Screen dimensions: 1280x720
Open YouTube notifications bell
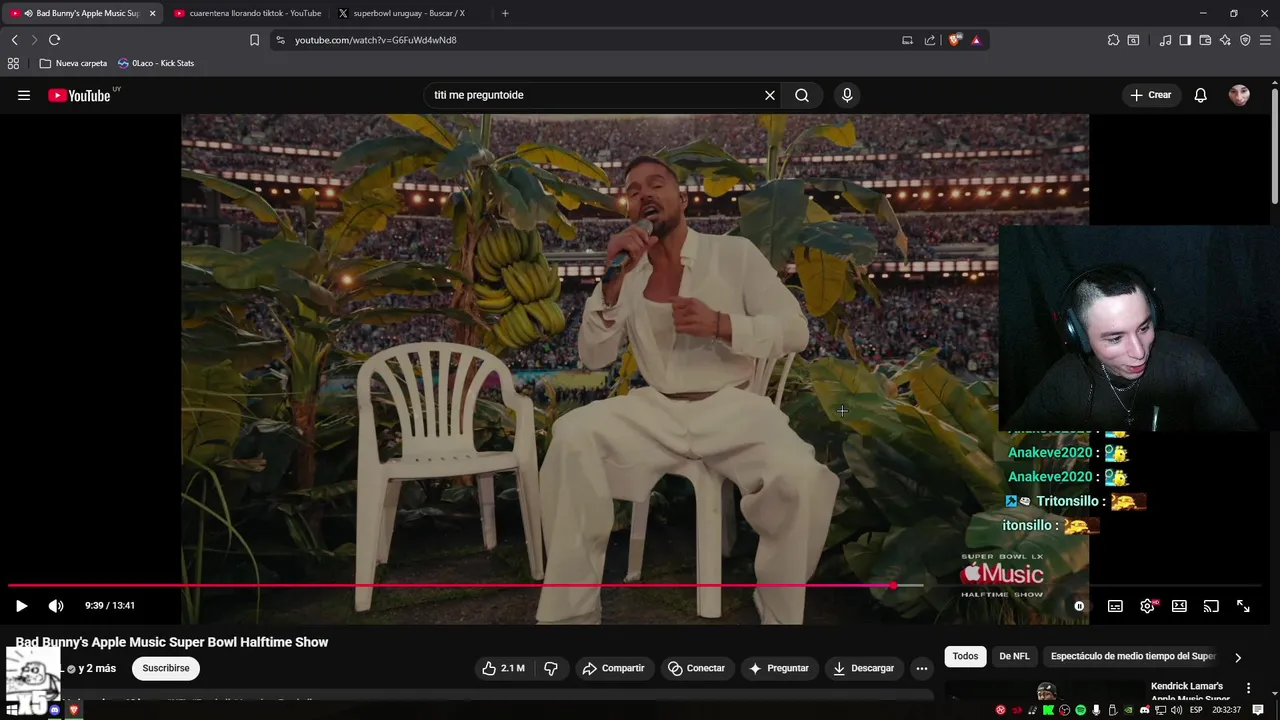coord(1201,95)
